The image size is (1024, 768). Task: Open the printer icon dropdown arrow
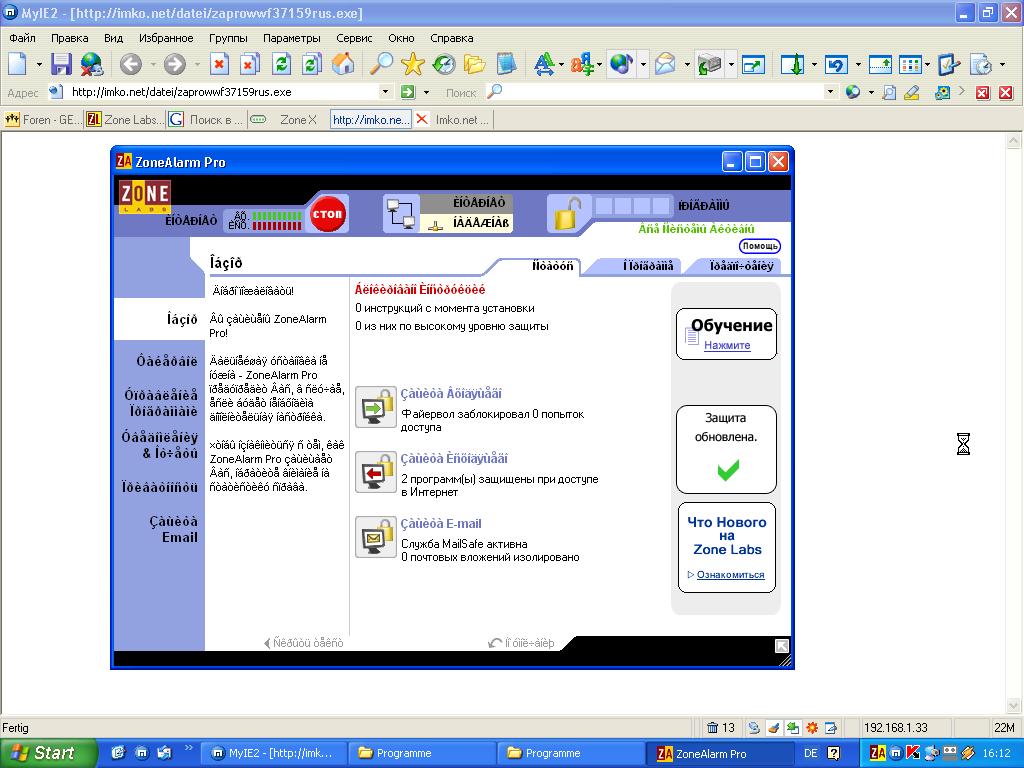tap(731, 65)
